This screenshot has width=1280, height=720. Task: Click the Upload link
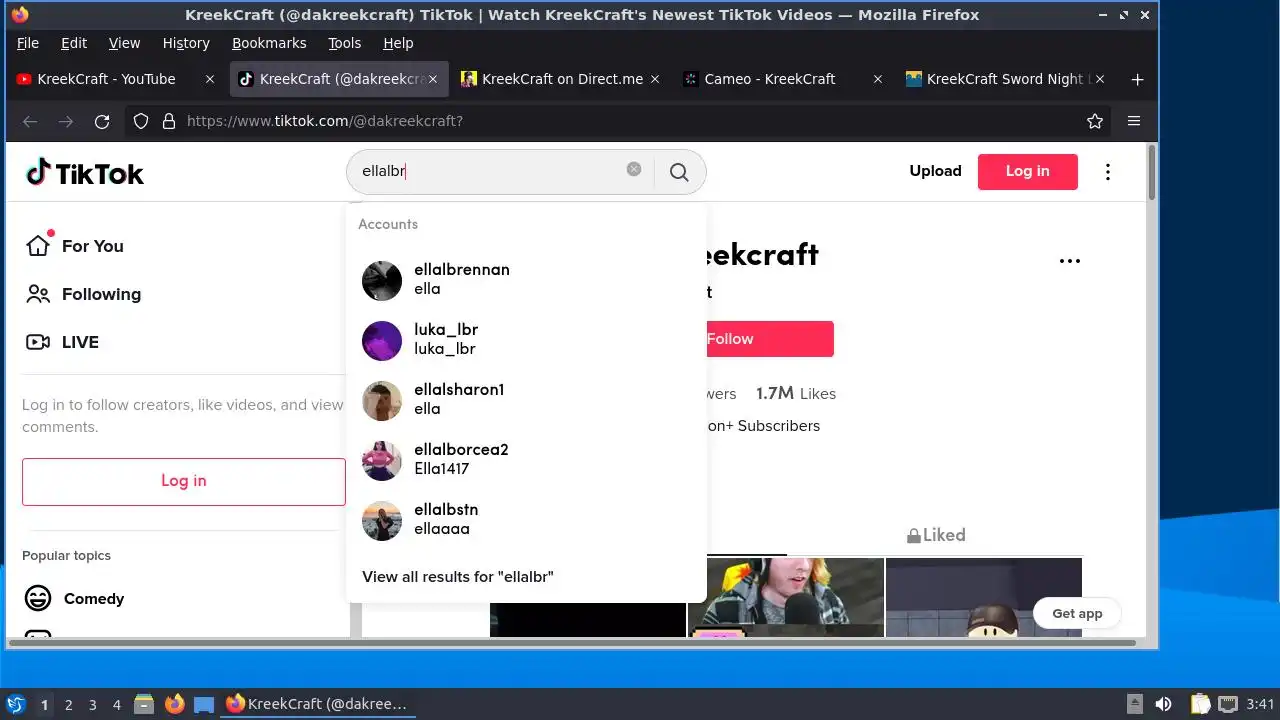(x=935, y=171)
